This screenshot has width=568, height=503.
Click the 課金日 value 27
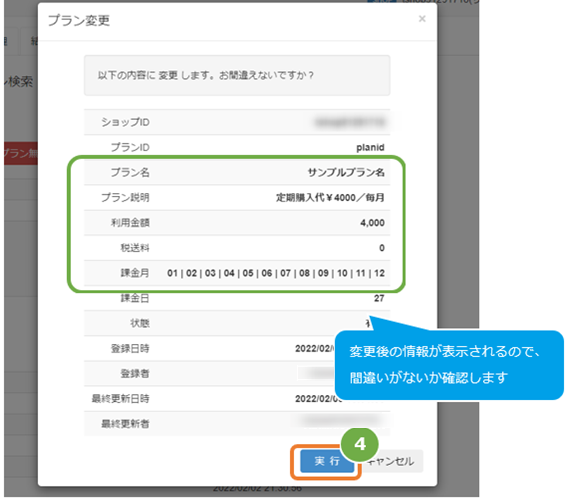379,298
